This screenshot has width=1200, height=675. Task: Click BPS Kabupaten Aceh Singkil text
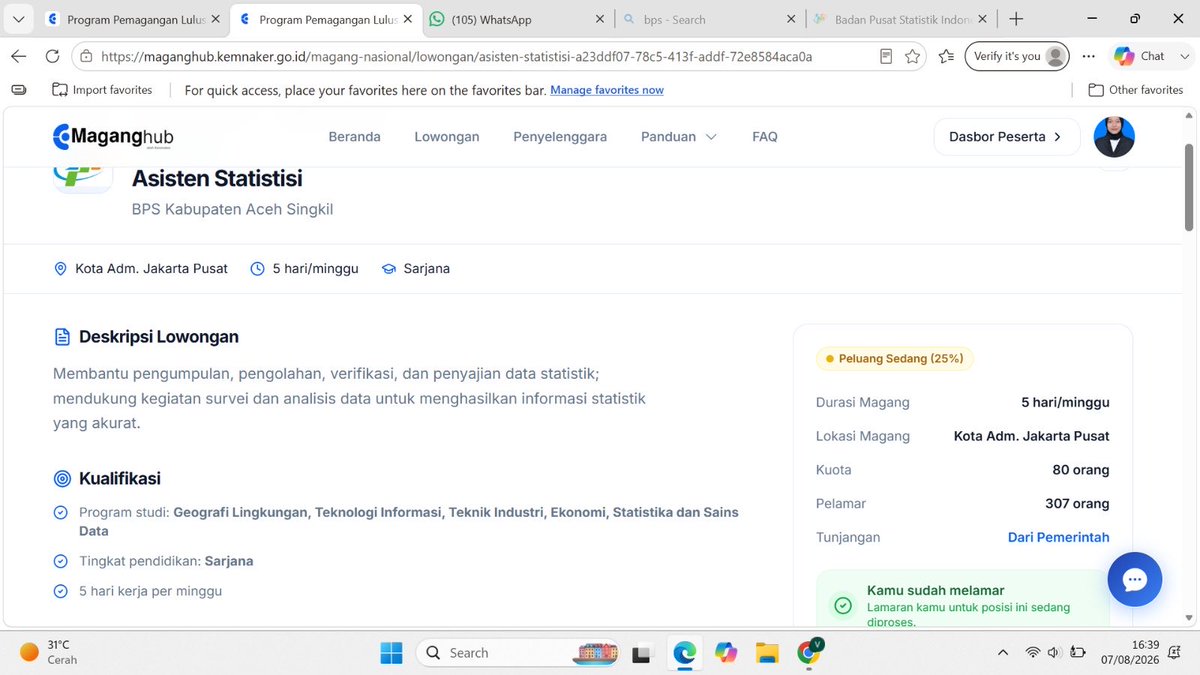233,209
